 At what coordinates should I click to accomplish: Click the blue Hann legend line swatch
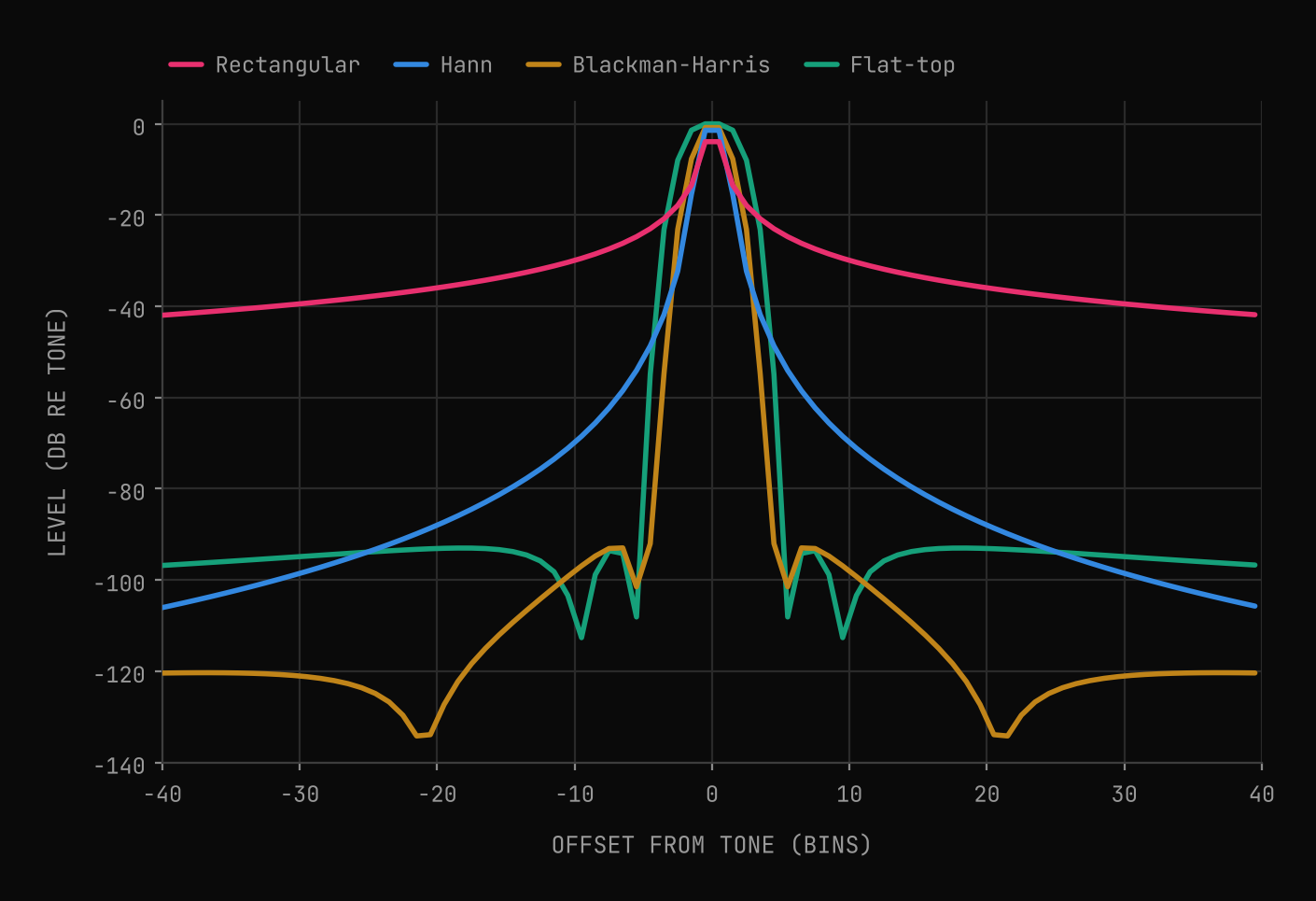(x=411, y=64)
